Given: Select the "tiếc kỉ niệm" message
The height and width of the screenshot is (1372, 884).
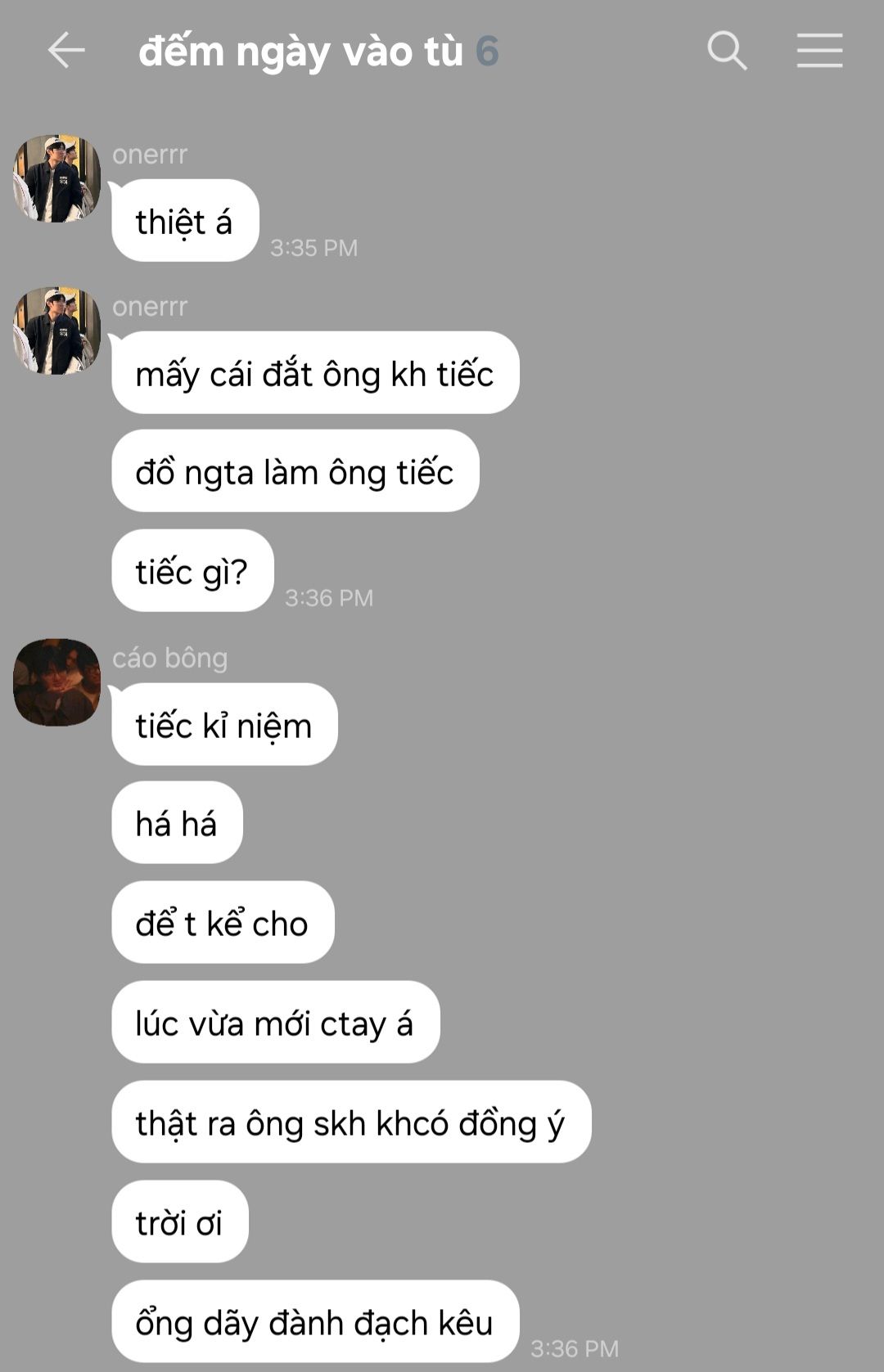Looking at the screenshot, I should pos(224,725).
